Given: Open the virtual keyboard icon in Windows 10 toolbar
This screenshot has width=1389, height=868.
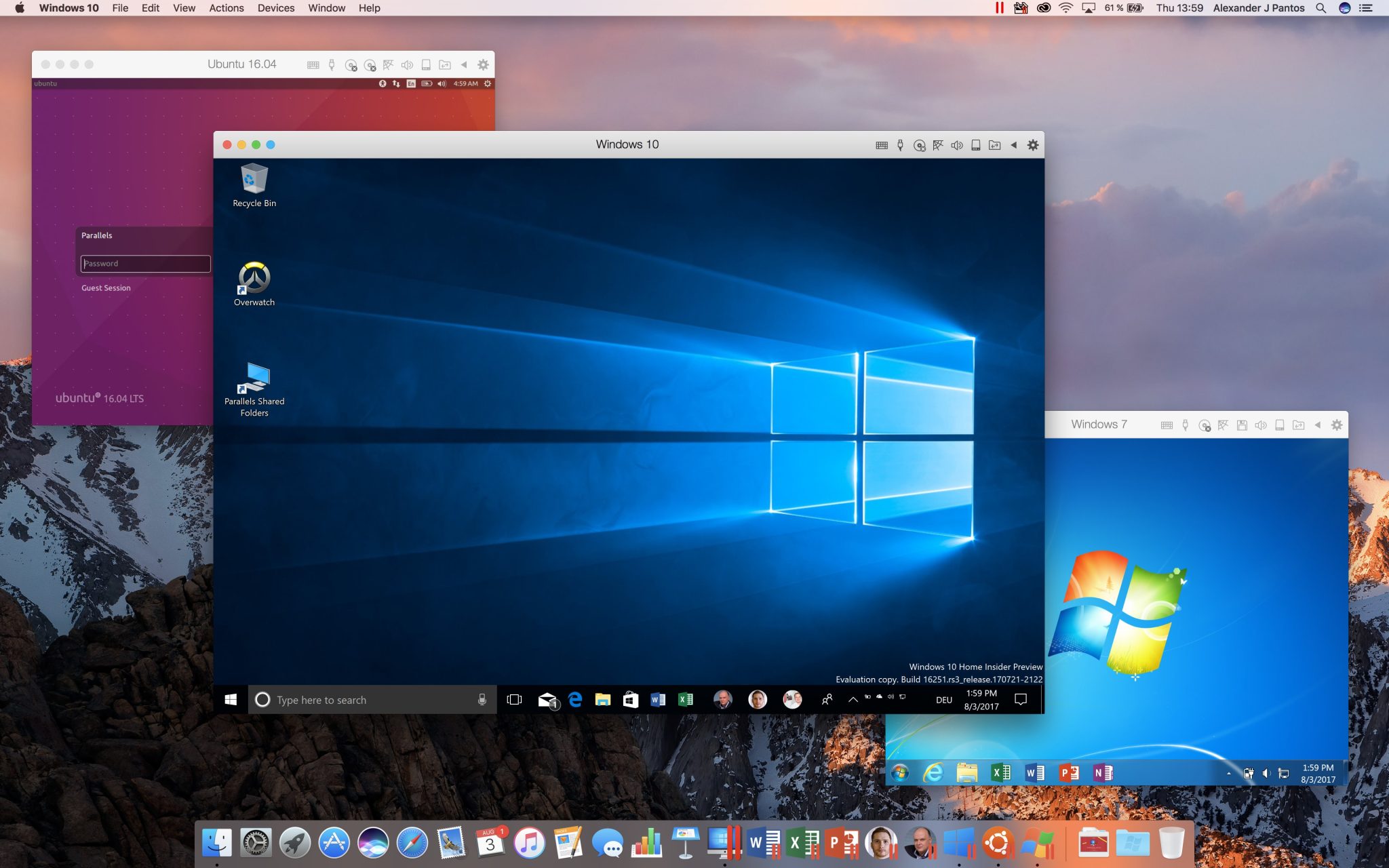Looking at the screenshot, I should click(880, 144).
